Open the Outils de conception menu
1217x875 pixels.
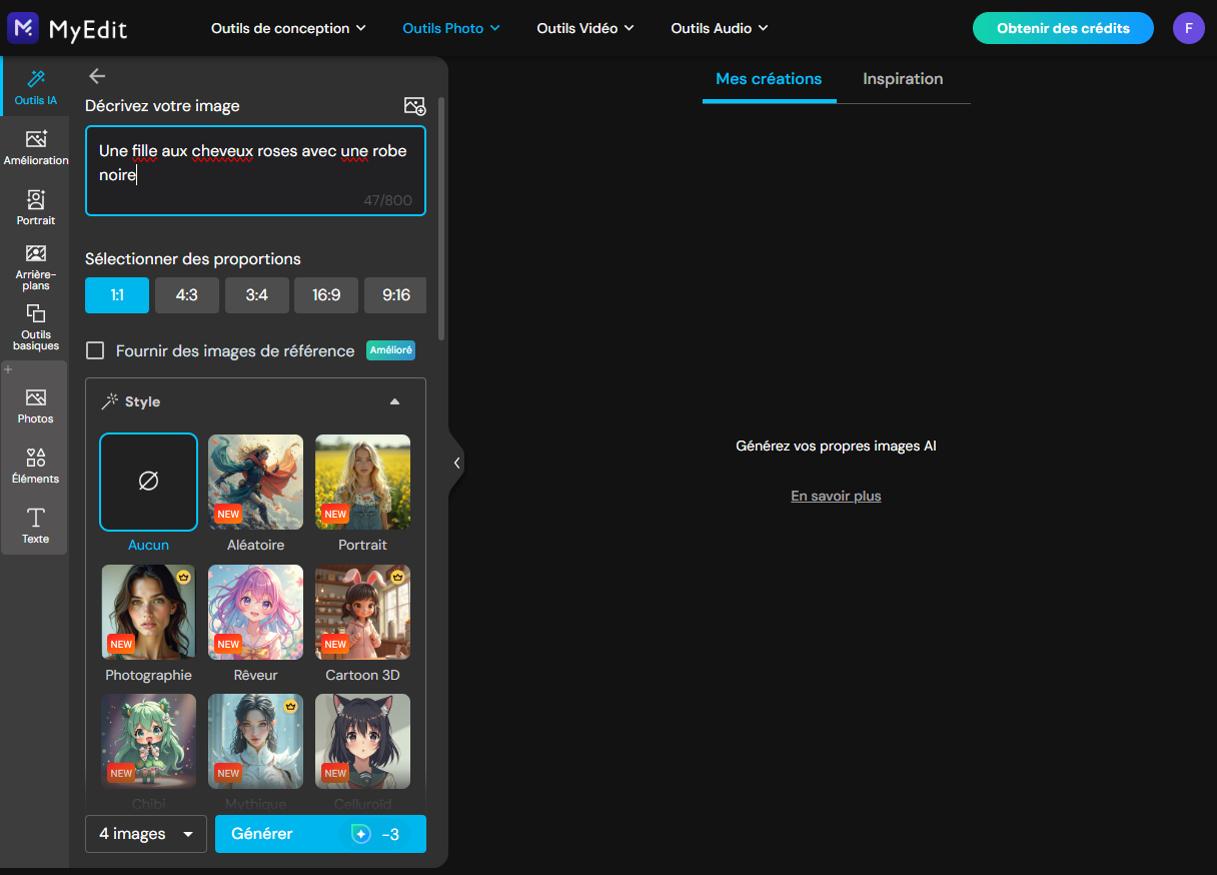pyautogui.click(x=288, y=28)
